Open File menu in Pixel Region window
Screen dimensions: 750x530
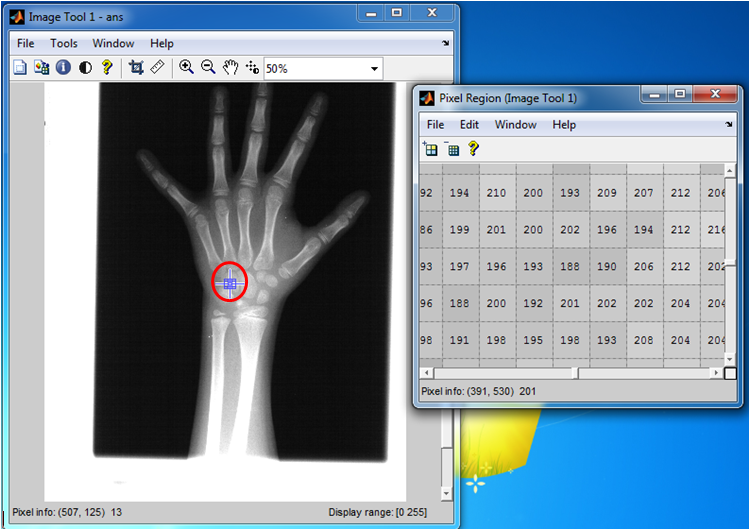(435, 125)
